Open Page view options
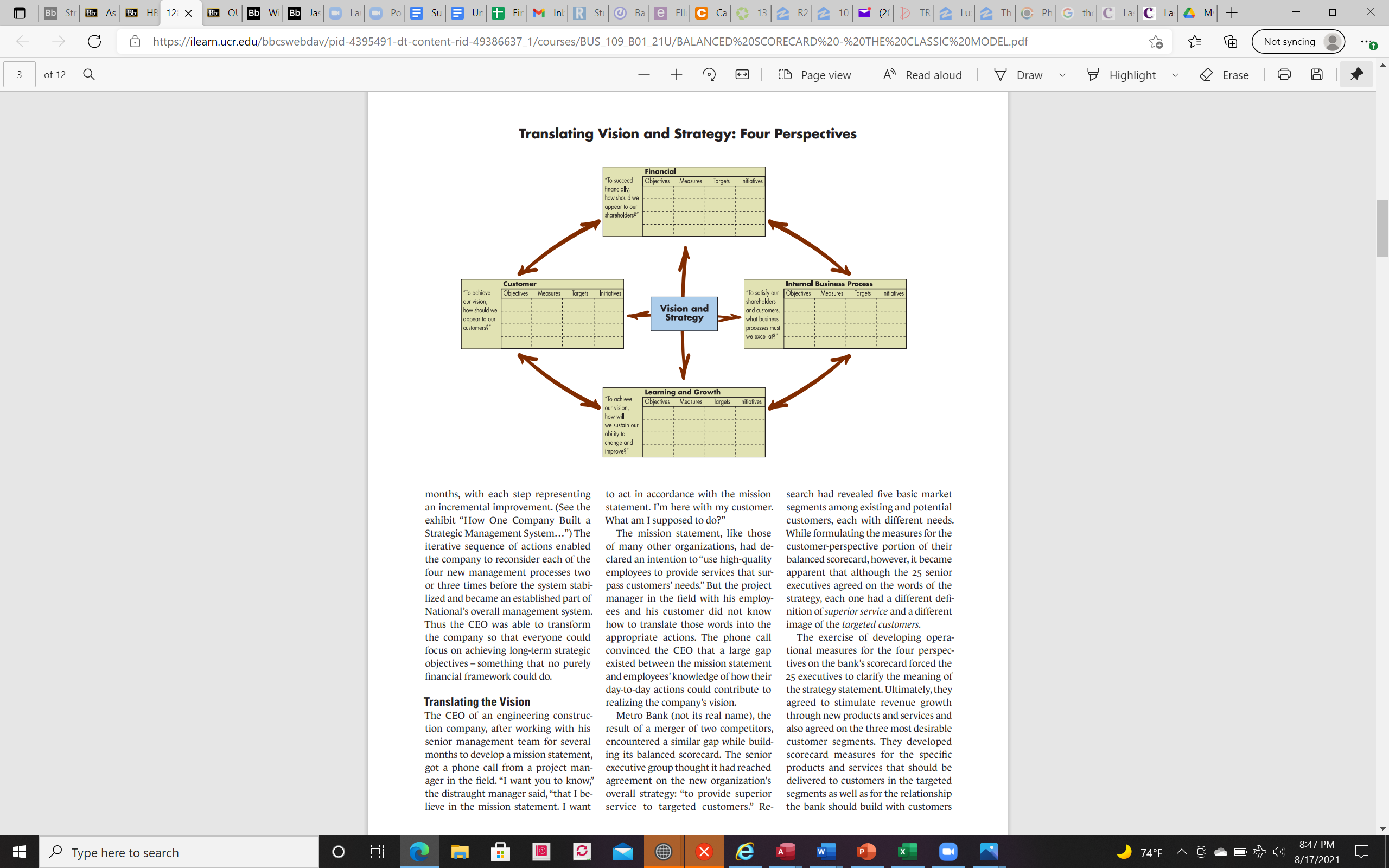The height and width of the screenshot is (868, 1389). pos(814,75)
